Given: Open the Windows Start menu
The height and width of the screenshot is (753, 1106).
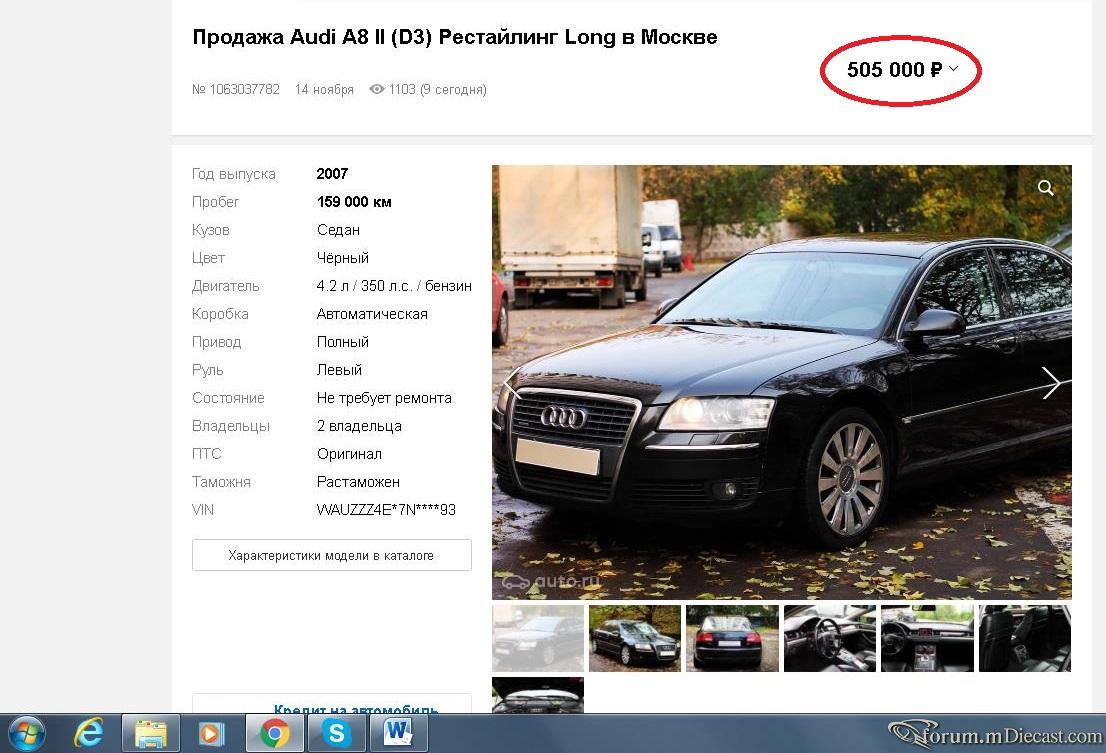Looking at the screenshot, I should point(26,733).
